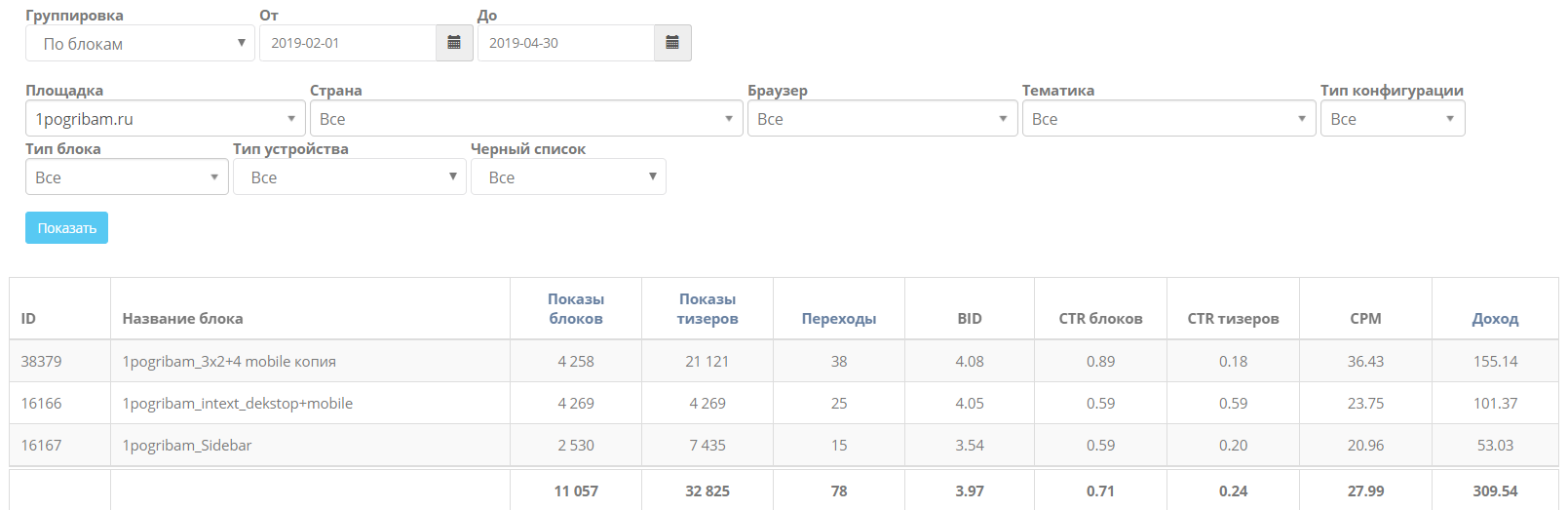Expand the Группировка dropdown
This screenshot has width=1568, height=510.
click(140, 44)
